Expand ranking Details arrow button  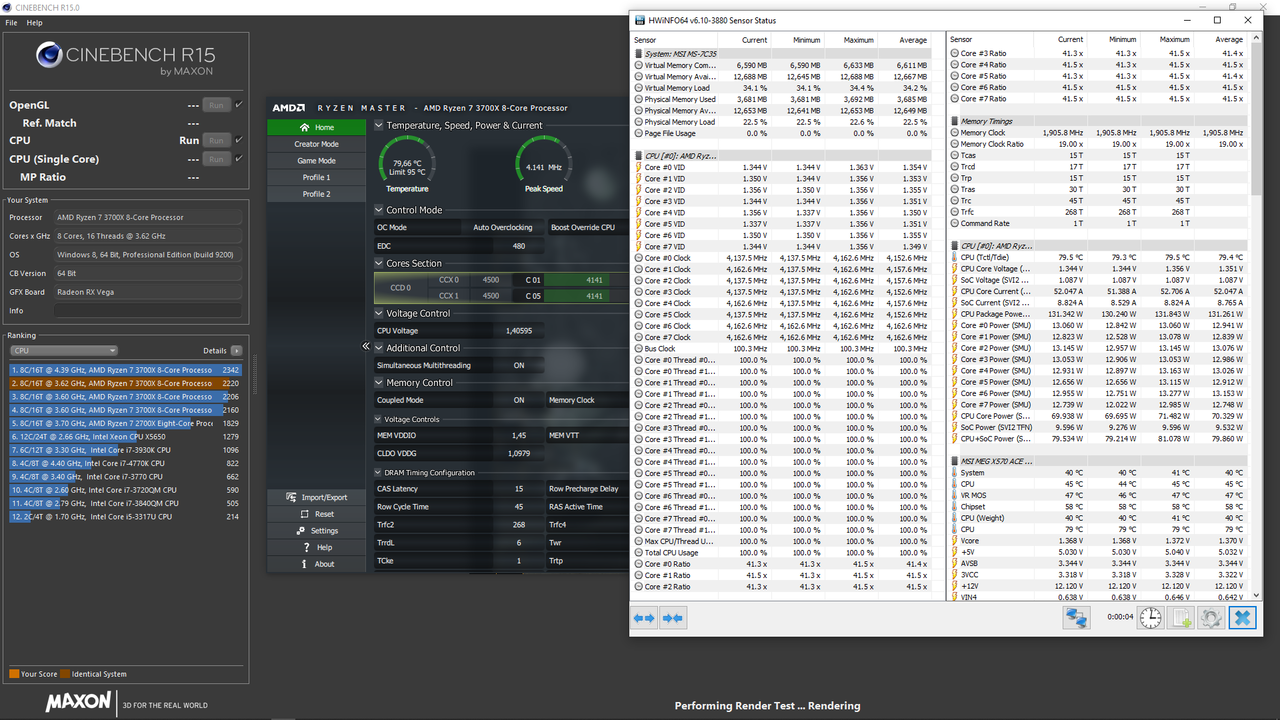pos(236,351)
